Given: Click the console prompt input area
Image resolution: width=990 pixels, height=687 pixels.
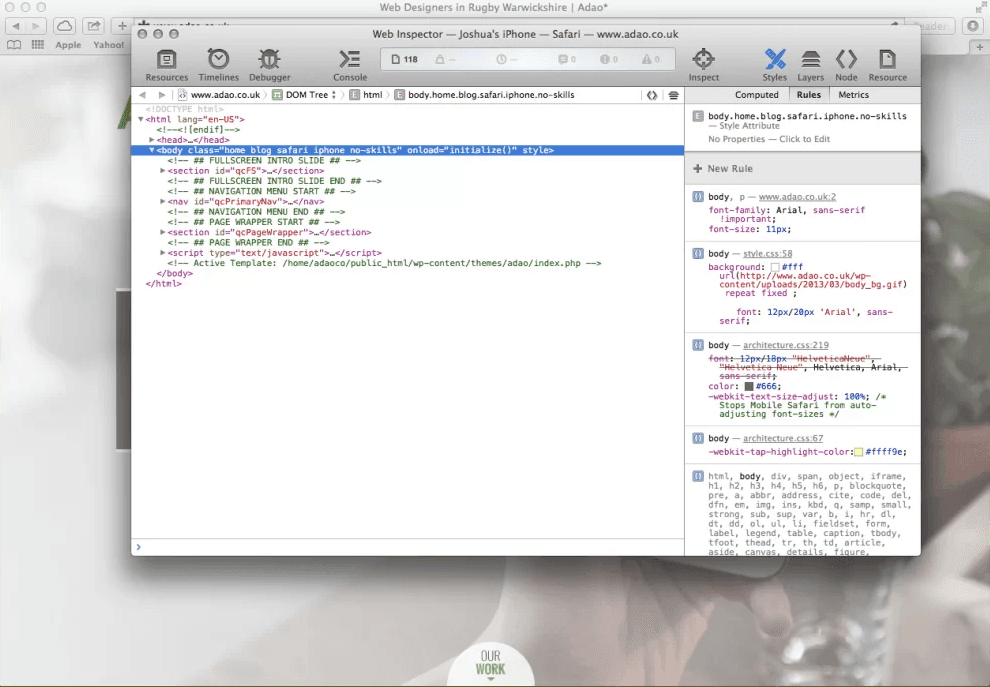Looking at the screenshot, I should 400,547.
